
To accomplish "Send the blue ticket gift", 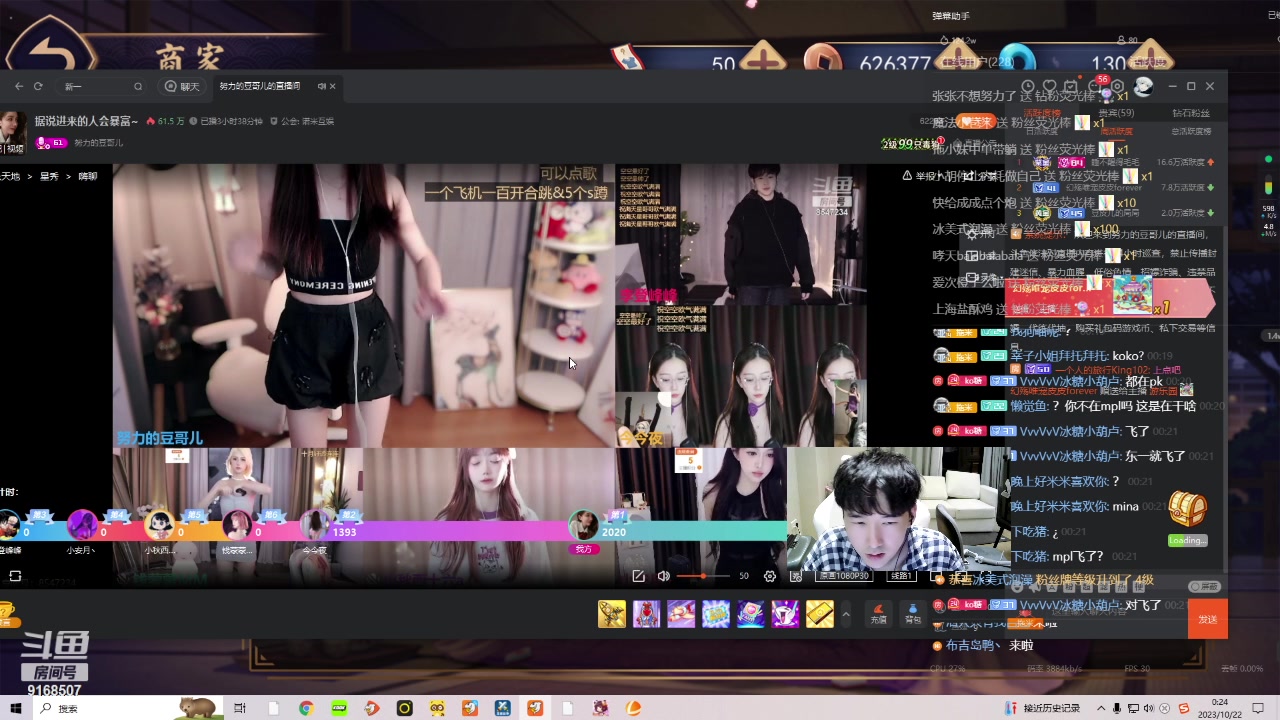I will [x=716, y=614].
